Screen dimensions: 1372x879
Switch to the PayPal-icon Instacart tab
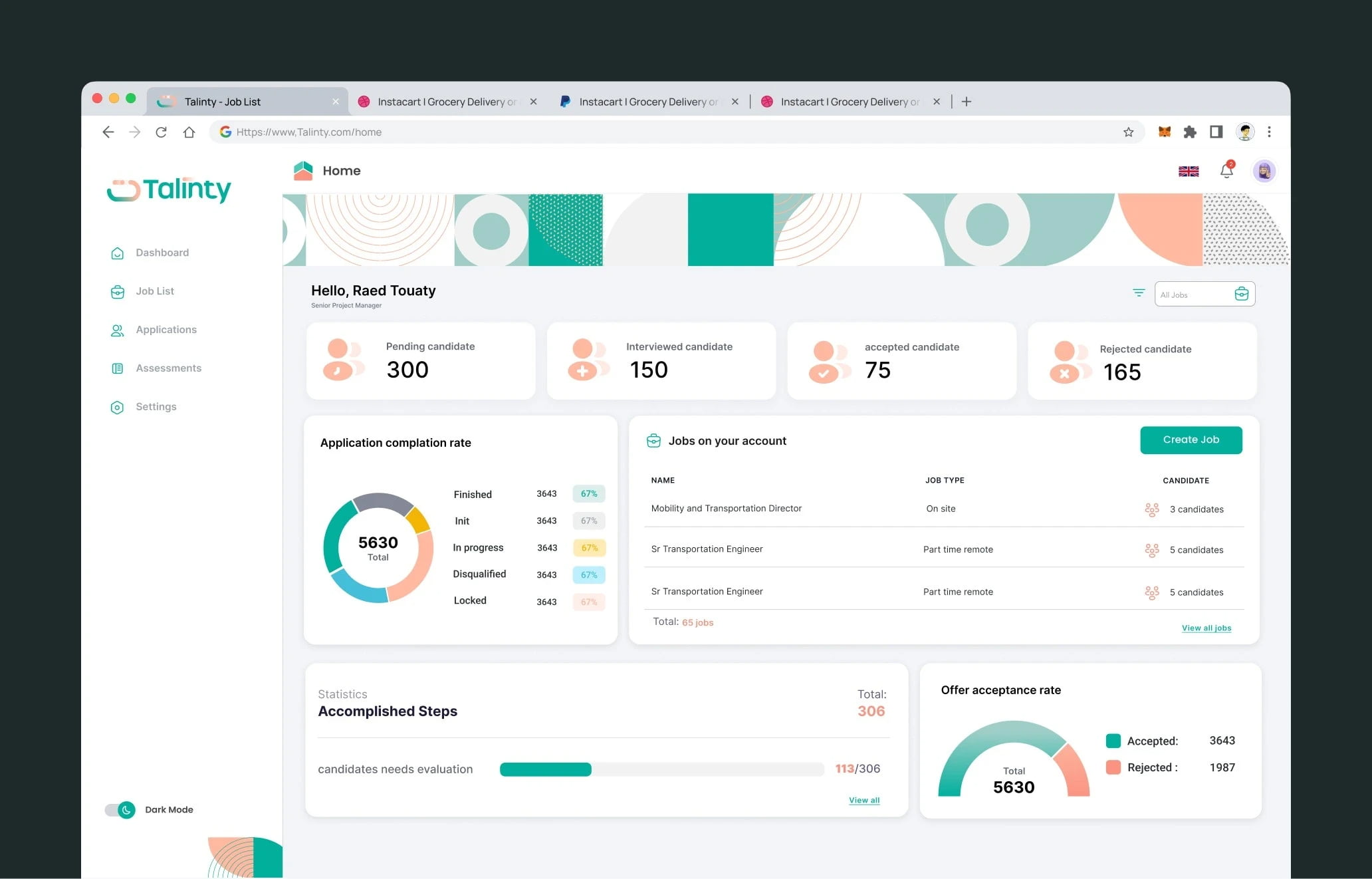(x=648, y=101)
